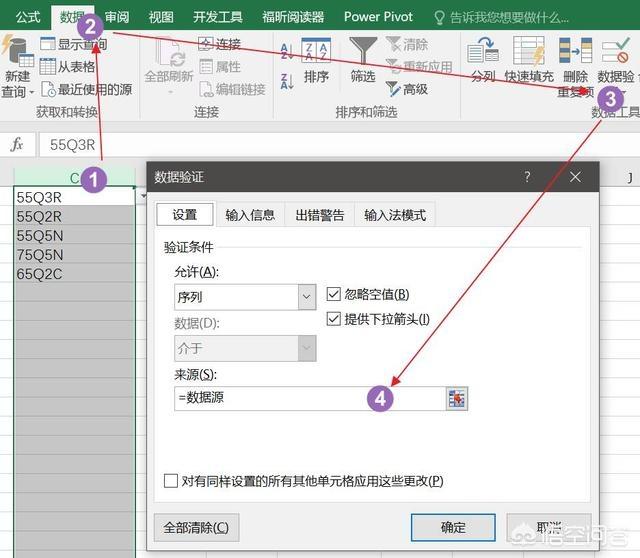The width and height of the screenshot is (640, 558).
Task: Toggle In-cell dropdown (提供下拉箭头) checkbox
Action: [333, 319]
